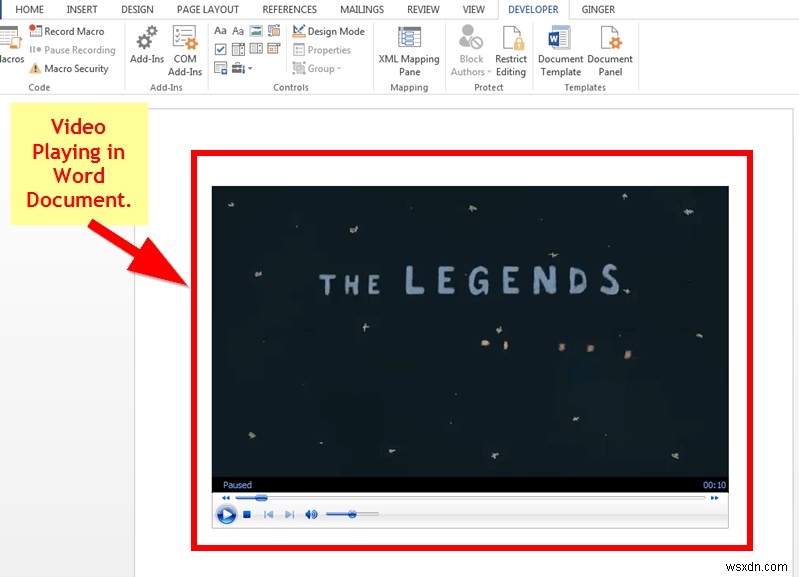The height and width of the screenshot is (577, 799).
Task: Click the rewind arrows beside seek bar
Action: [226, 498]
